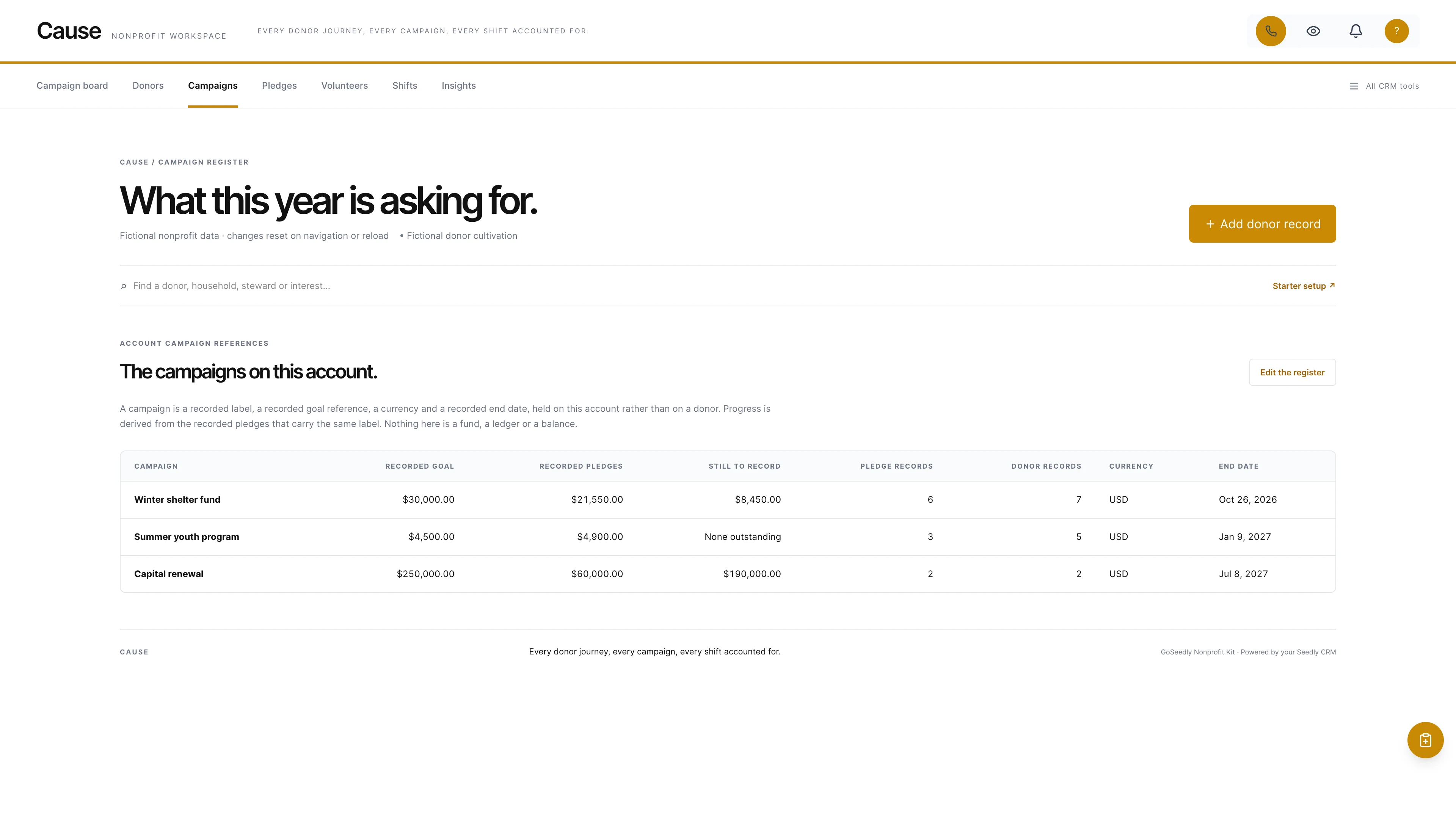Click the $190,000.00 still to record value
This screenshot has height=819, width=1456.
click(752, 574)
